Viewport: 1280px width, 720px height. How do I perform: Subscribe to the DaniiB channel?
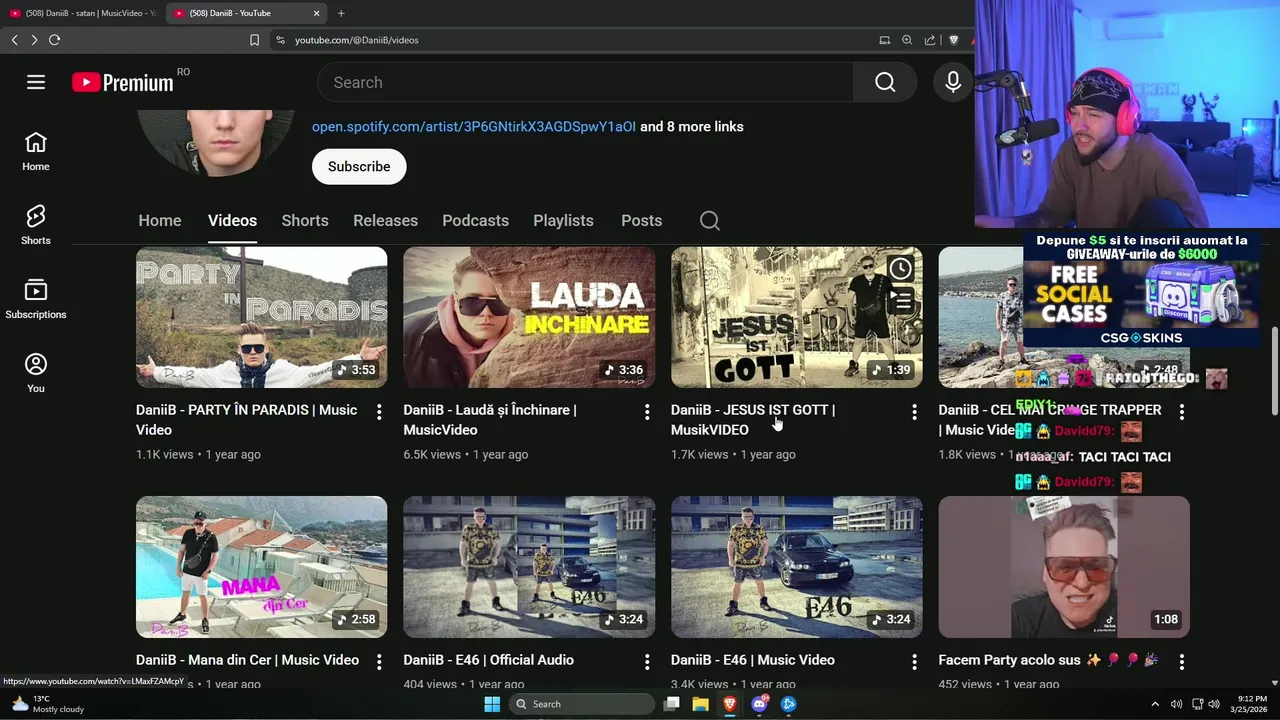(x=359, y=167)
